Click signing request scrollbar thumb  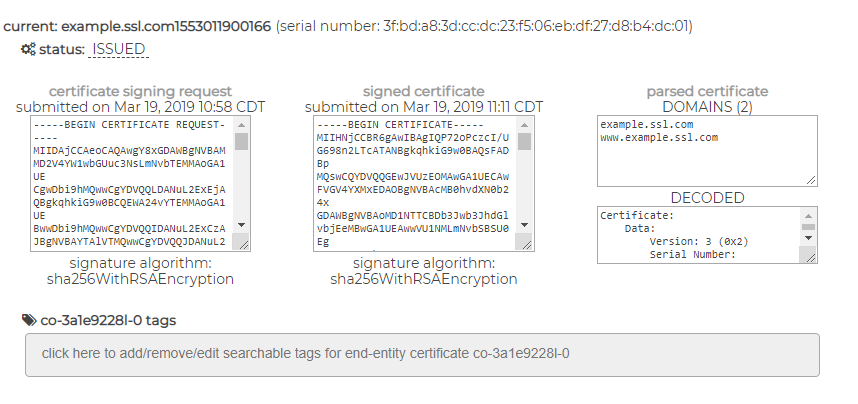242,141
